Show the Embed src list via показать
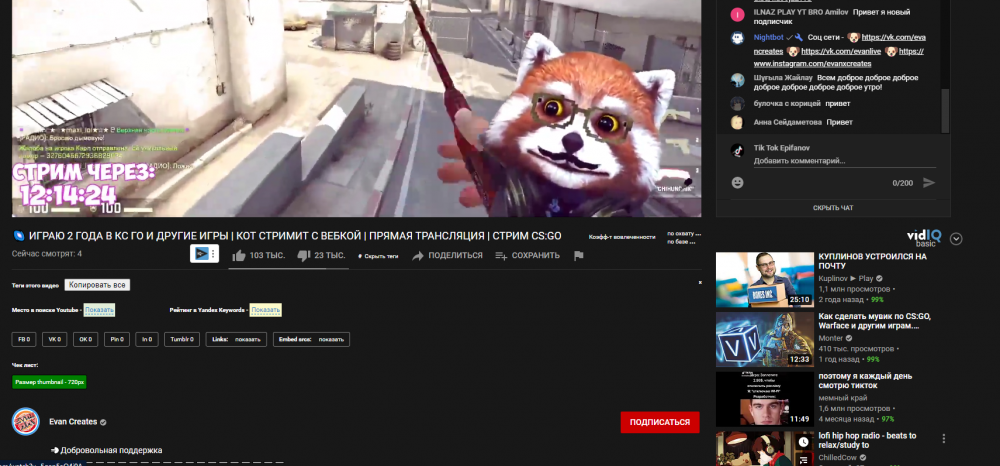 click(331, 339)
